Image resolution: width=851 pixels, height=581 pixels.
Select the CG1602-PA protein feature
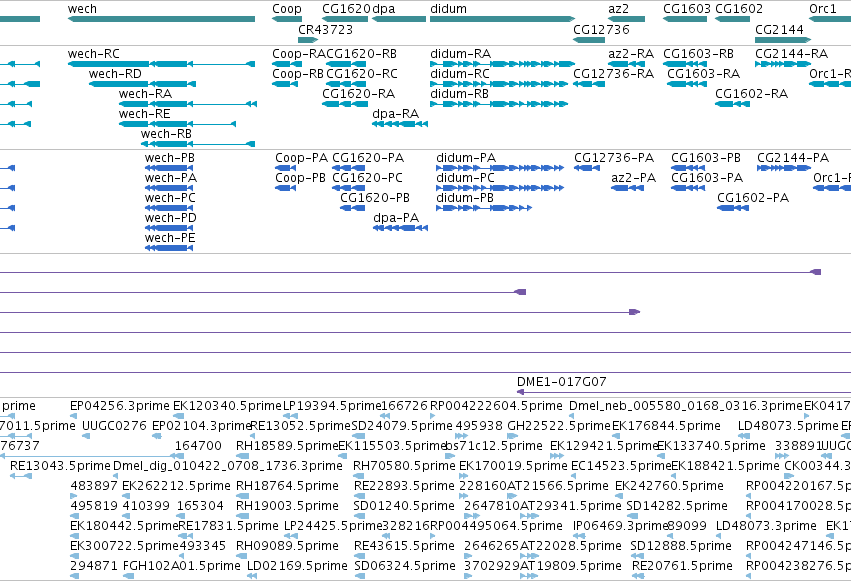(733, 208)
